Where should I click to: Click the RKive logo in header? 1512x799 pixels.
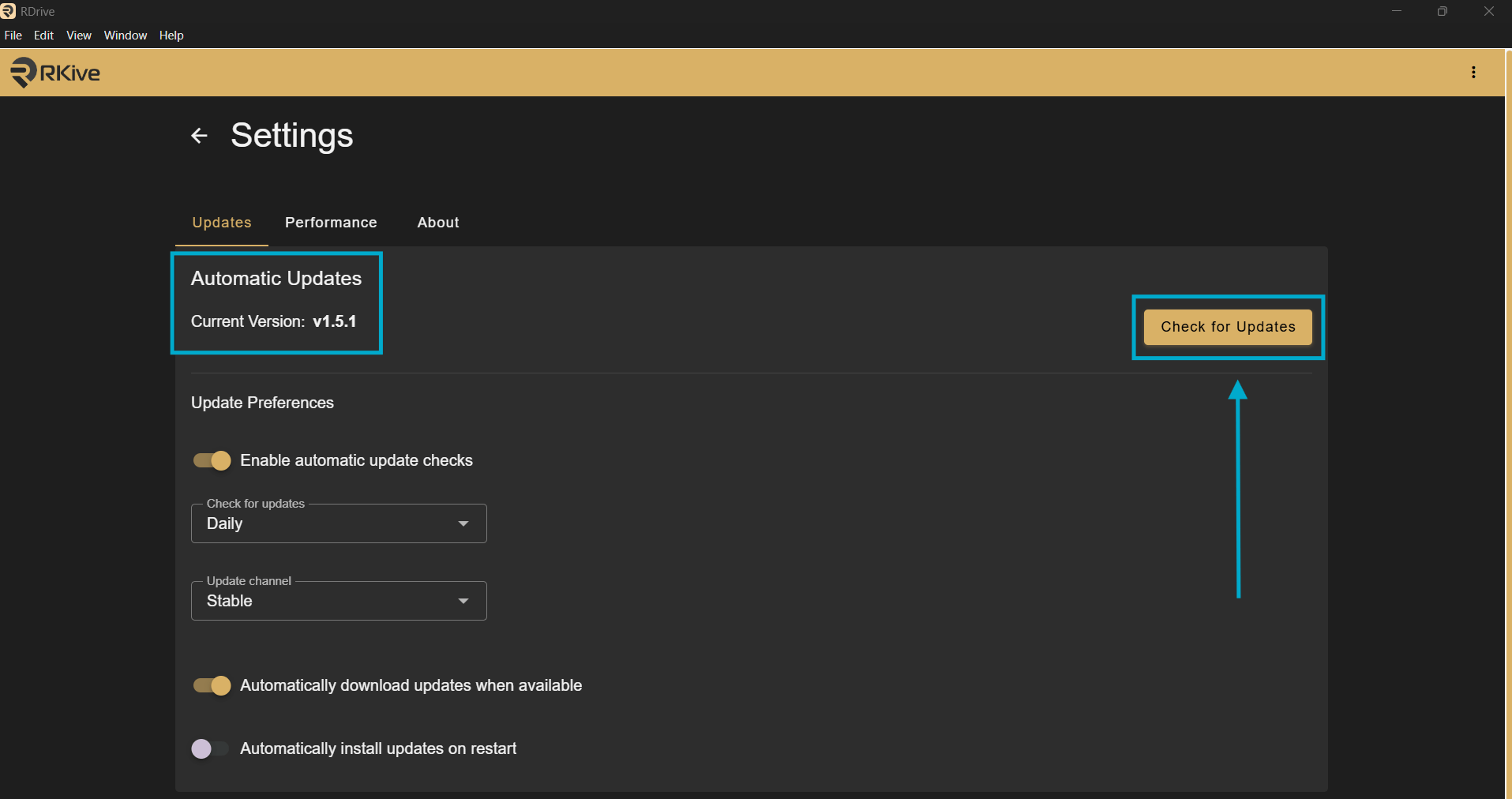coord(55,73)
